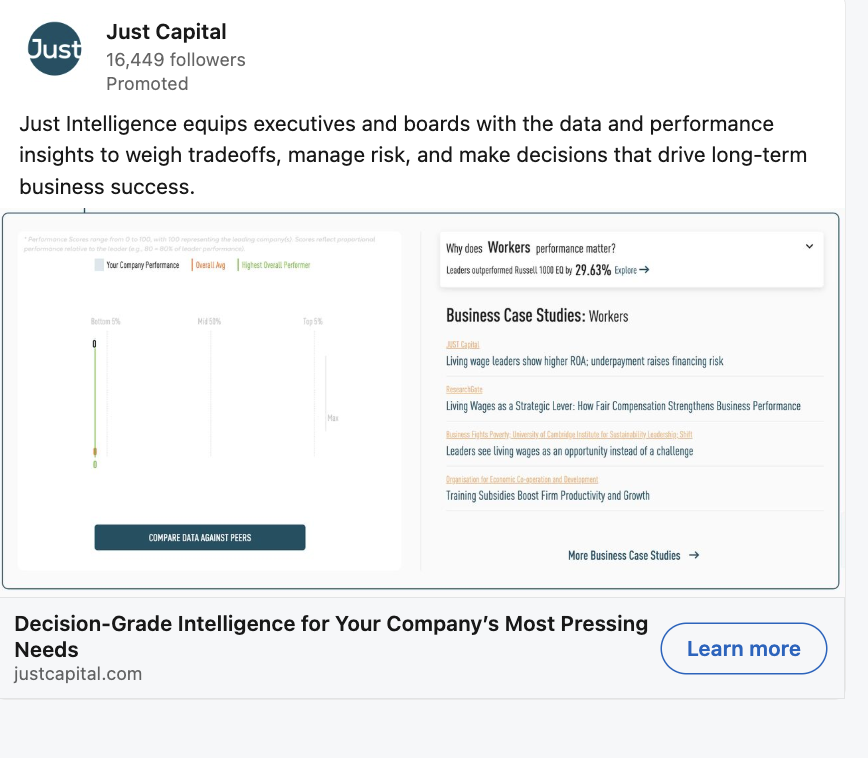Screen dimensions: 868x758
Task: Click the Highest Overall Performer legend label
Action: [275, 265]
